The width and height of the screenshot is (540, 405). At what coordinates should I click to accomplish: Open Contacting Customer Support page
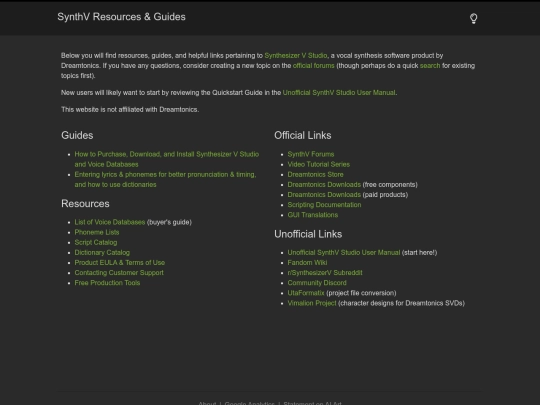119,273
